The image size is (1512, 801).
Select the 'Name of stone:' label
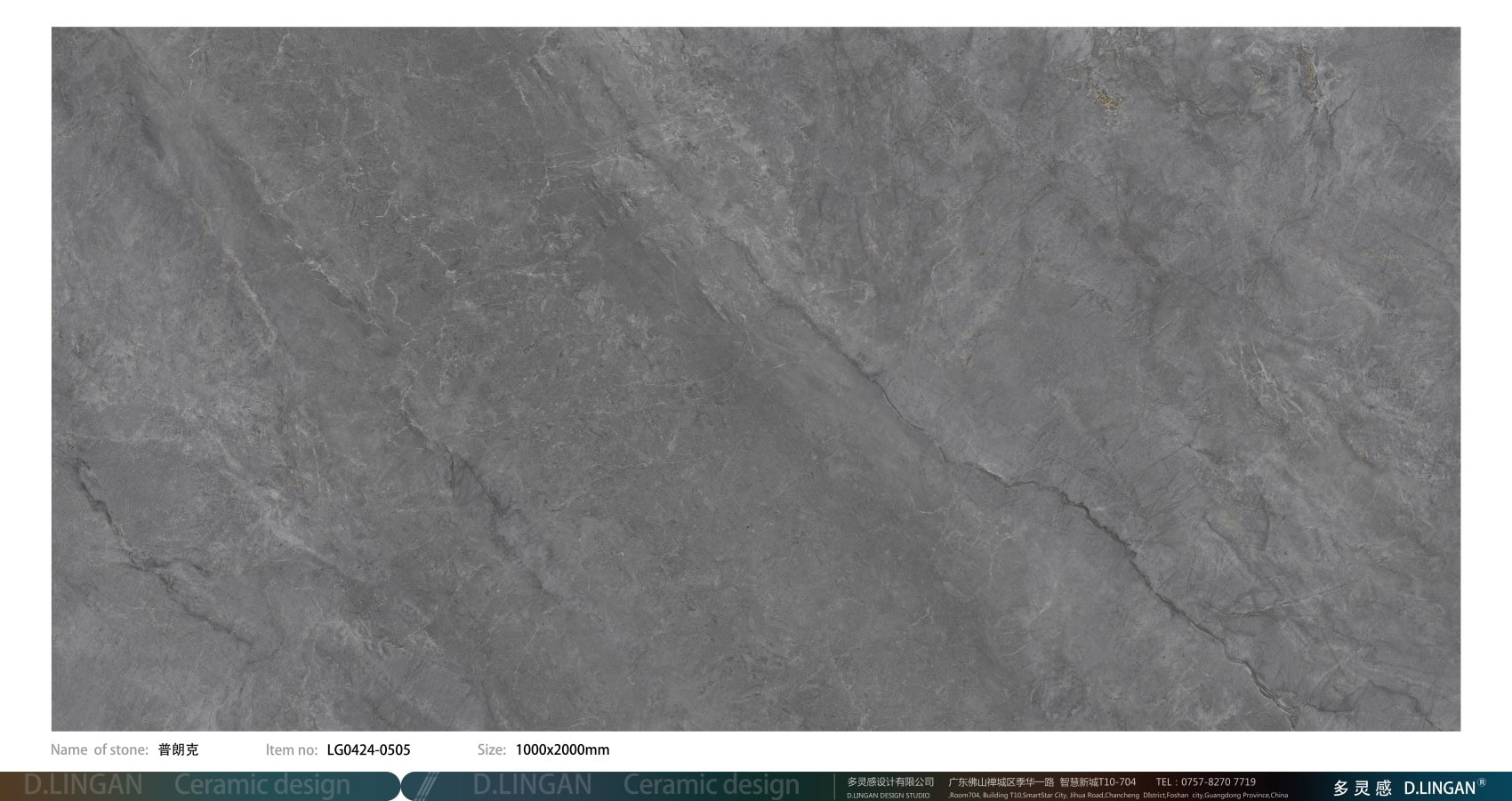click(99, 749)
